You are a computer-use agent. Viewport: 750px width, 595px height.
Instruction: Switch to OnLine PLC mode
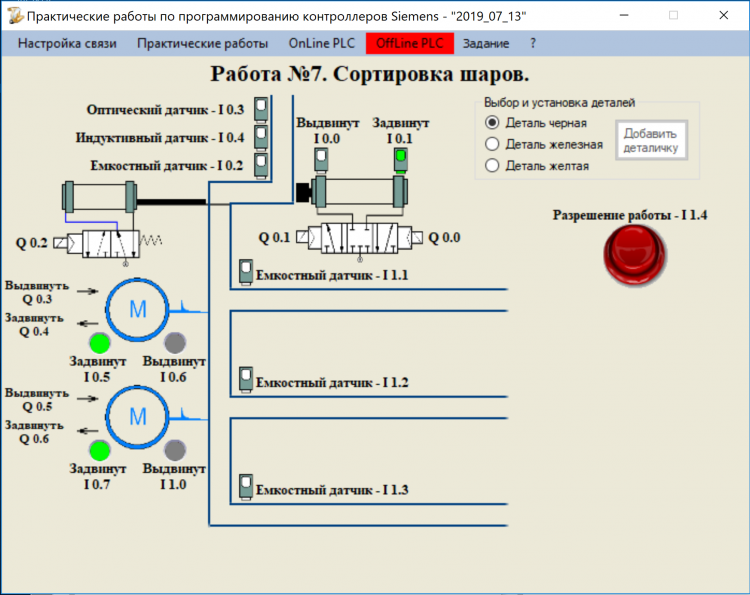pos(321,44)
